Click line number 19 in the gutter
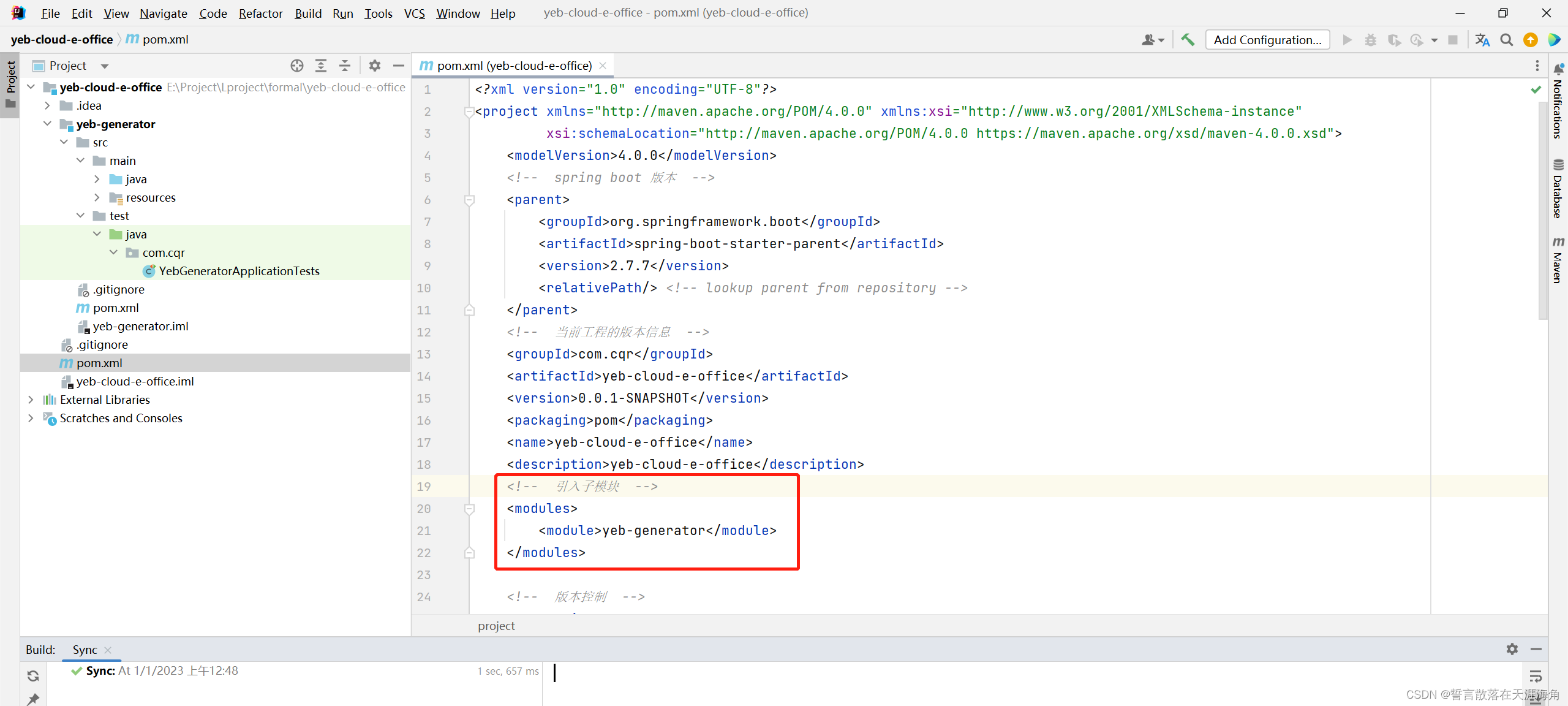Viewport: 1568px width, 706px height. (423, 487)
